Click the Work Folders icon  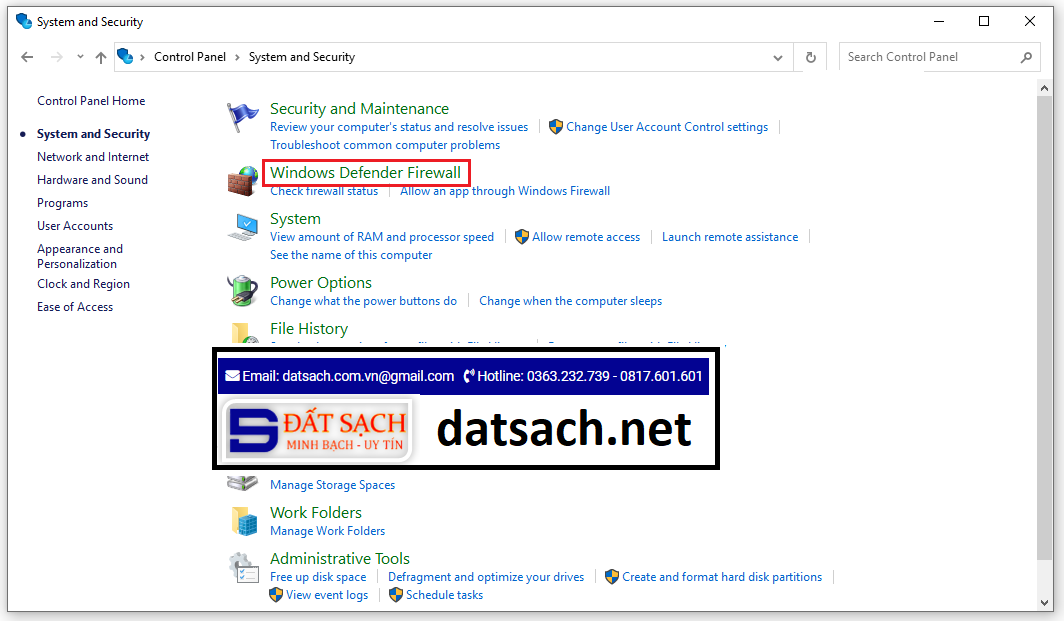click(242, 521)
